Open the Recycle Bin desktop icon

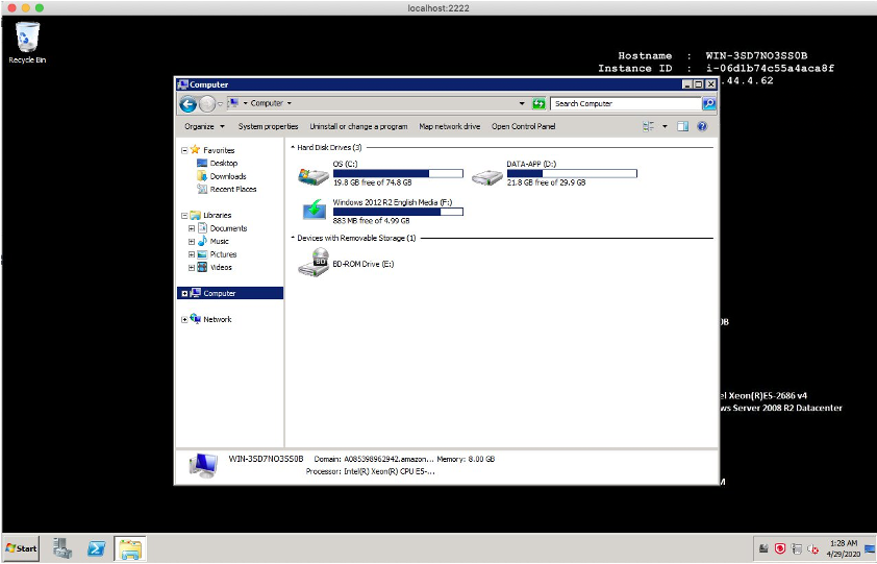coord(27,43)
